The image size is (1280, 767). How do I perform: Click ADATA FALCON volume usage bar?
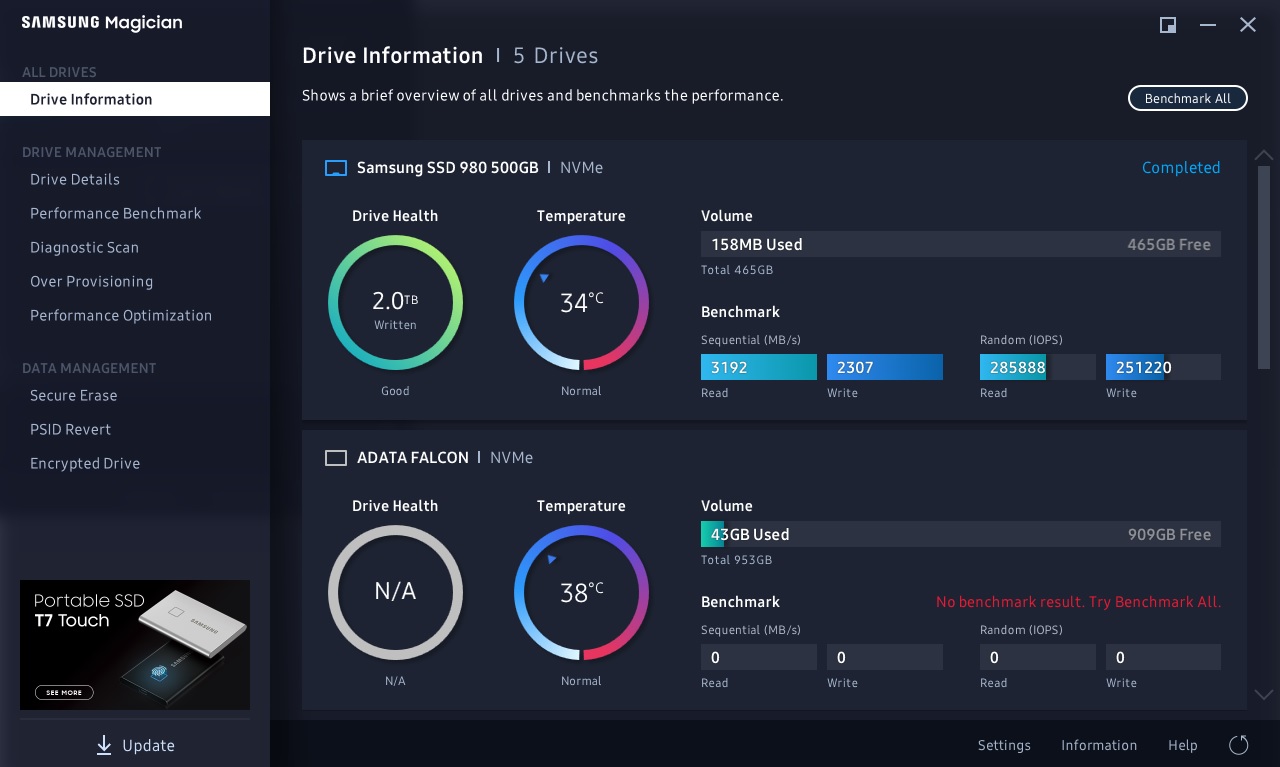point(961,535)
